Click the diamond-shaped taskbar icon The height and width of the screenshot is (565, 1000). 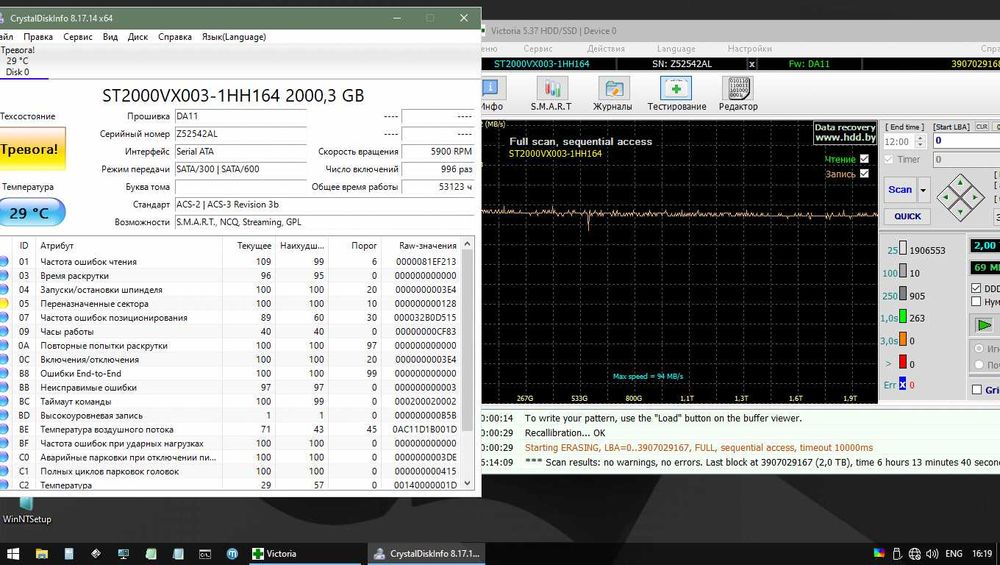[96, 554]
